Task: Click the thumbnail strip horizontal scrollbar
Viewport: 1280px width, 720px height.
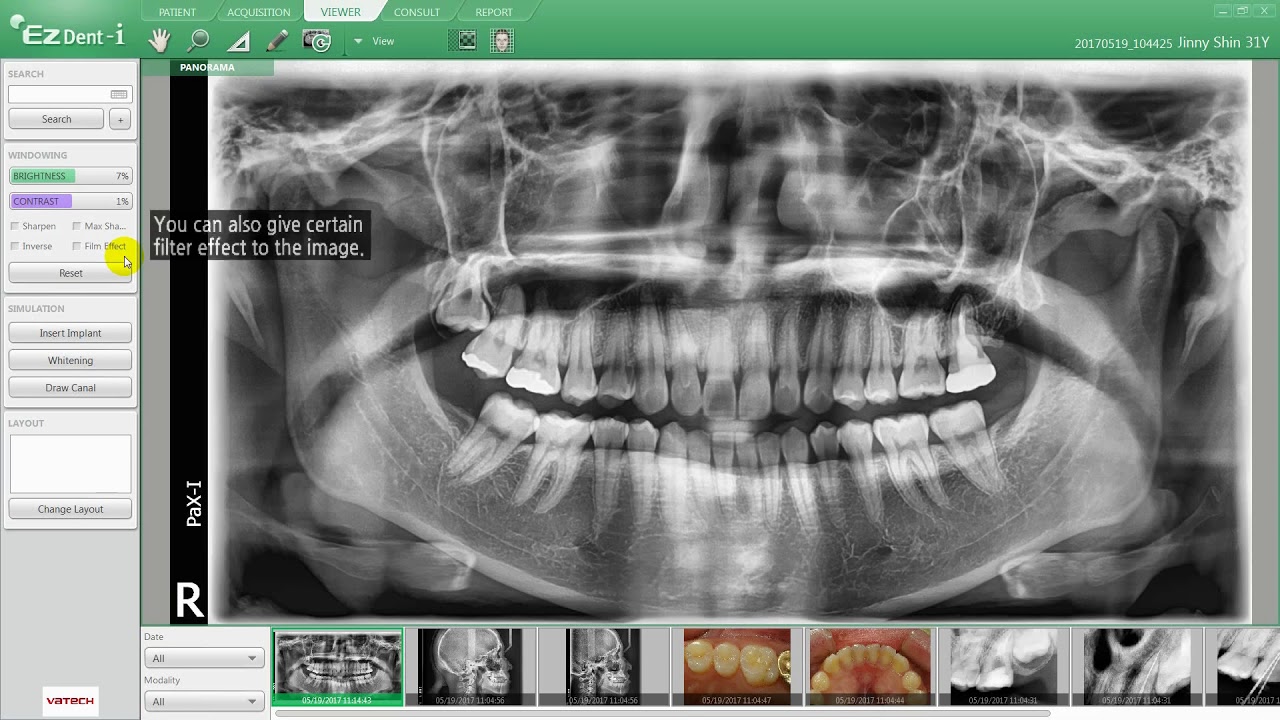Action: click(662, 713)
